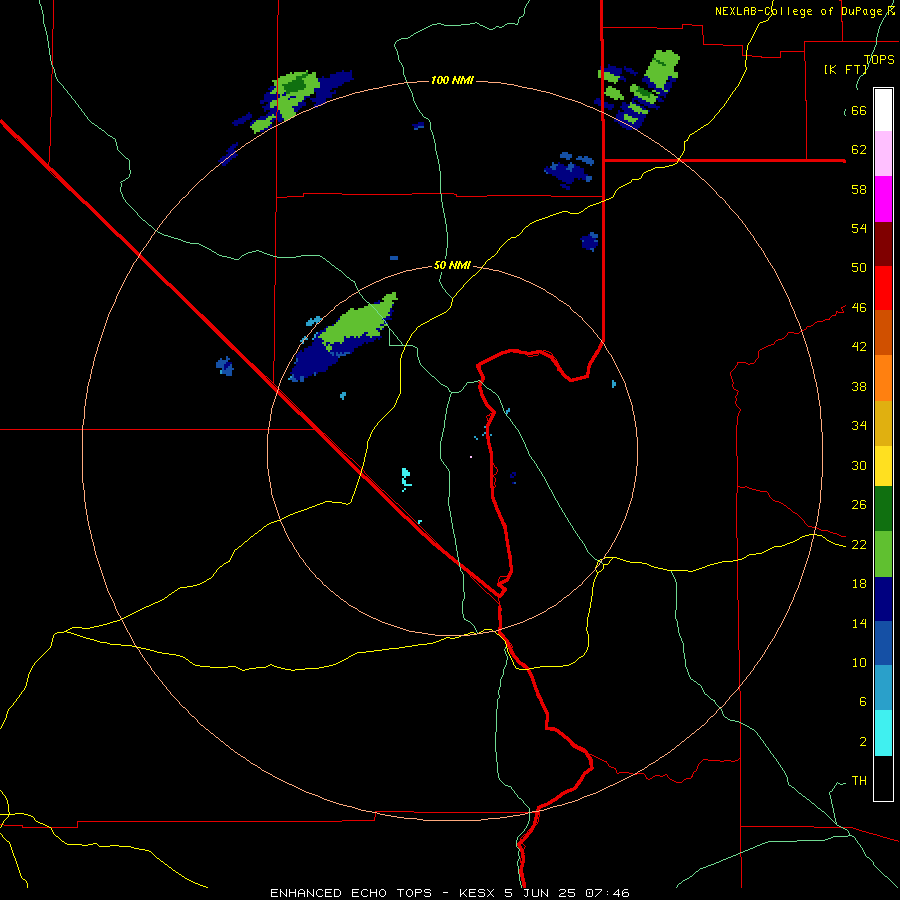This screenshot has width=900, height=900.
Task: Click the "100 NMI" range ring label
Action: pos(452,80)
